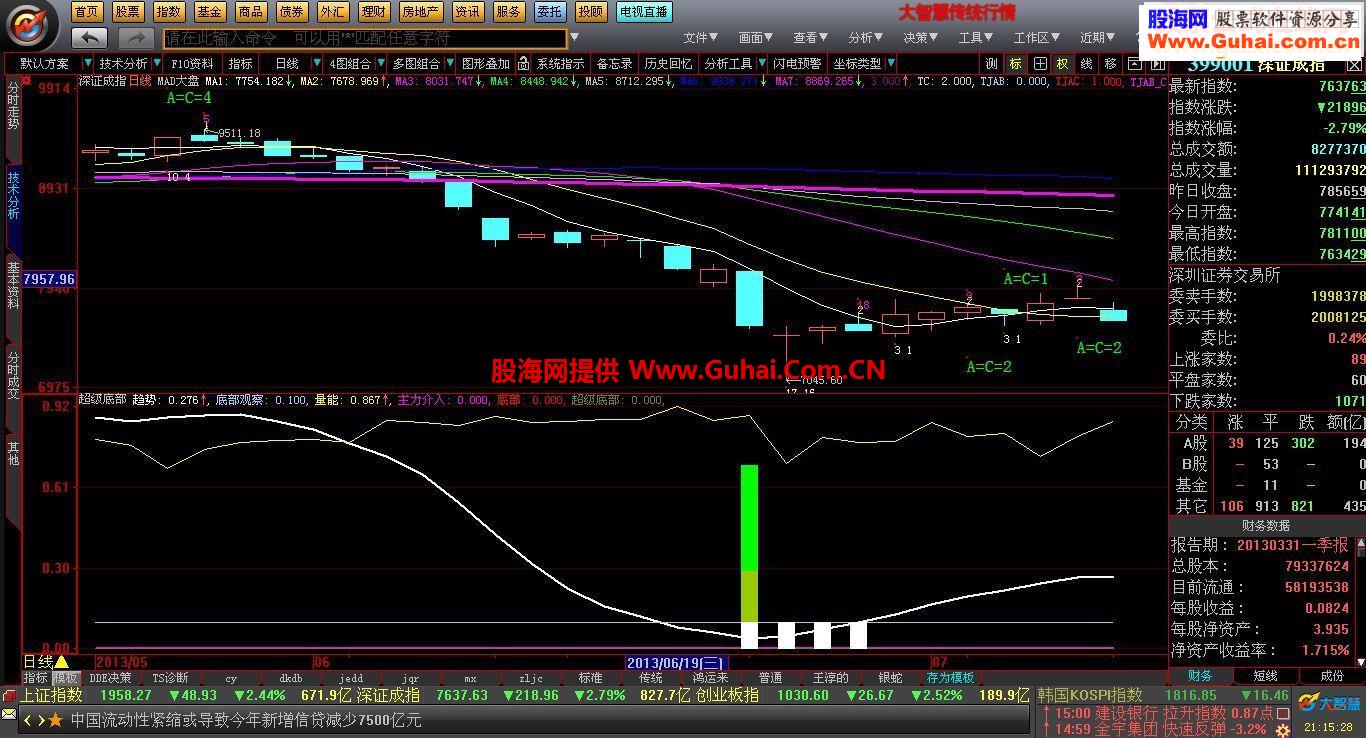Image resolution: width=1366 pixels, height=738 pixels.
Task: Click the 股票 button
Action: pos(127,12)
